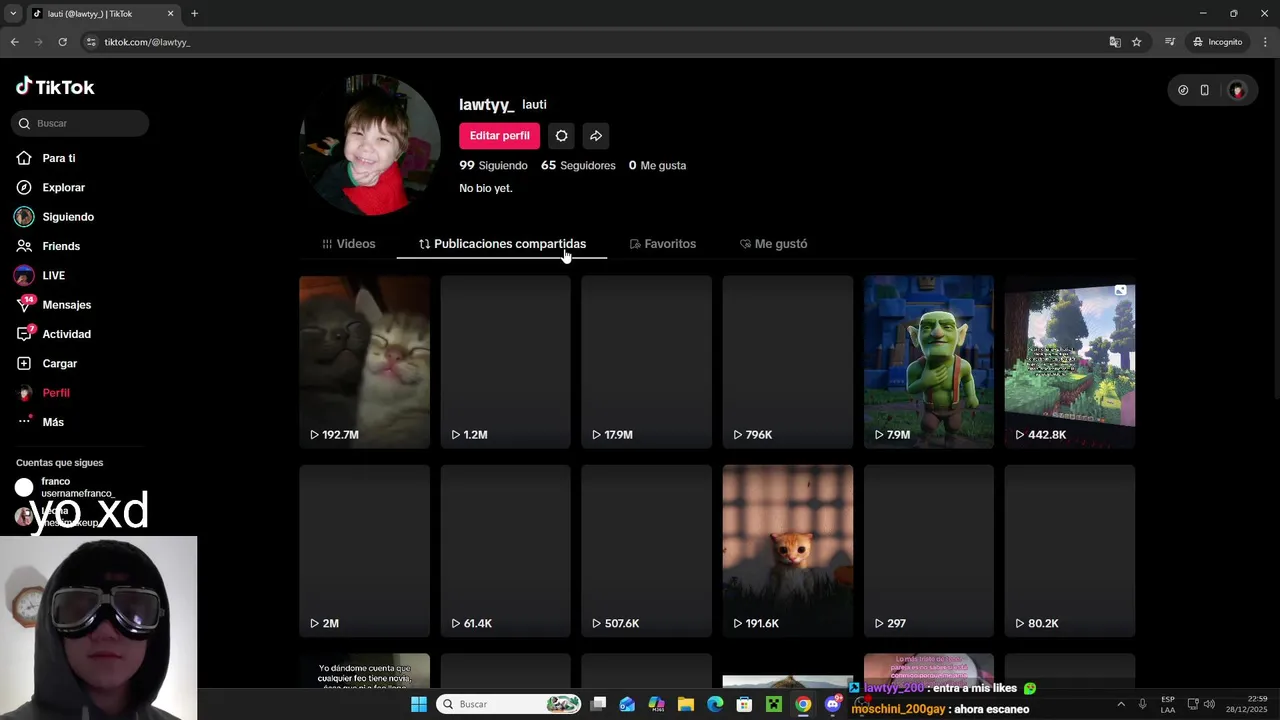The height and width of the screenshot is (720, 1280).
Task: Open the TikTok home logo
Action: (55, 87)
